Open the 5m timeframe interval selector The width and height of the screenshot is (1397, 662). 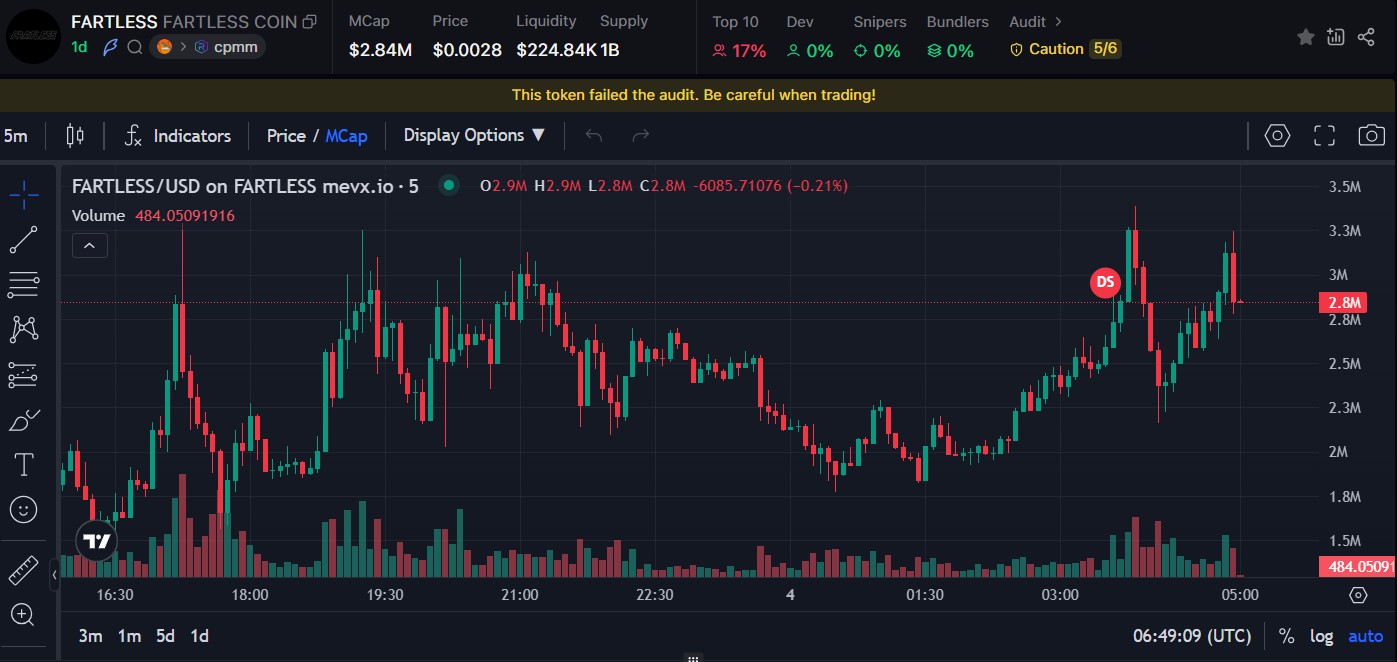(16, 136)
